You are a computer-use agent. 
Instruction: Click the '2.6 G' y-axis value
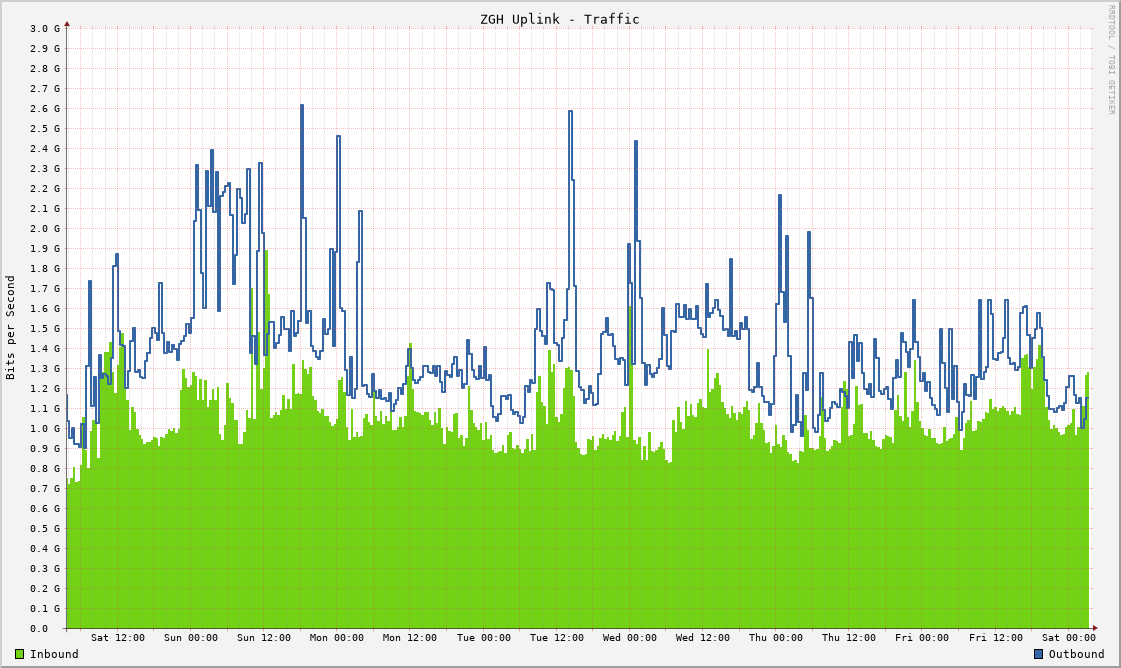click(x=45, y=109)
